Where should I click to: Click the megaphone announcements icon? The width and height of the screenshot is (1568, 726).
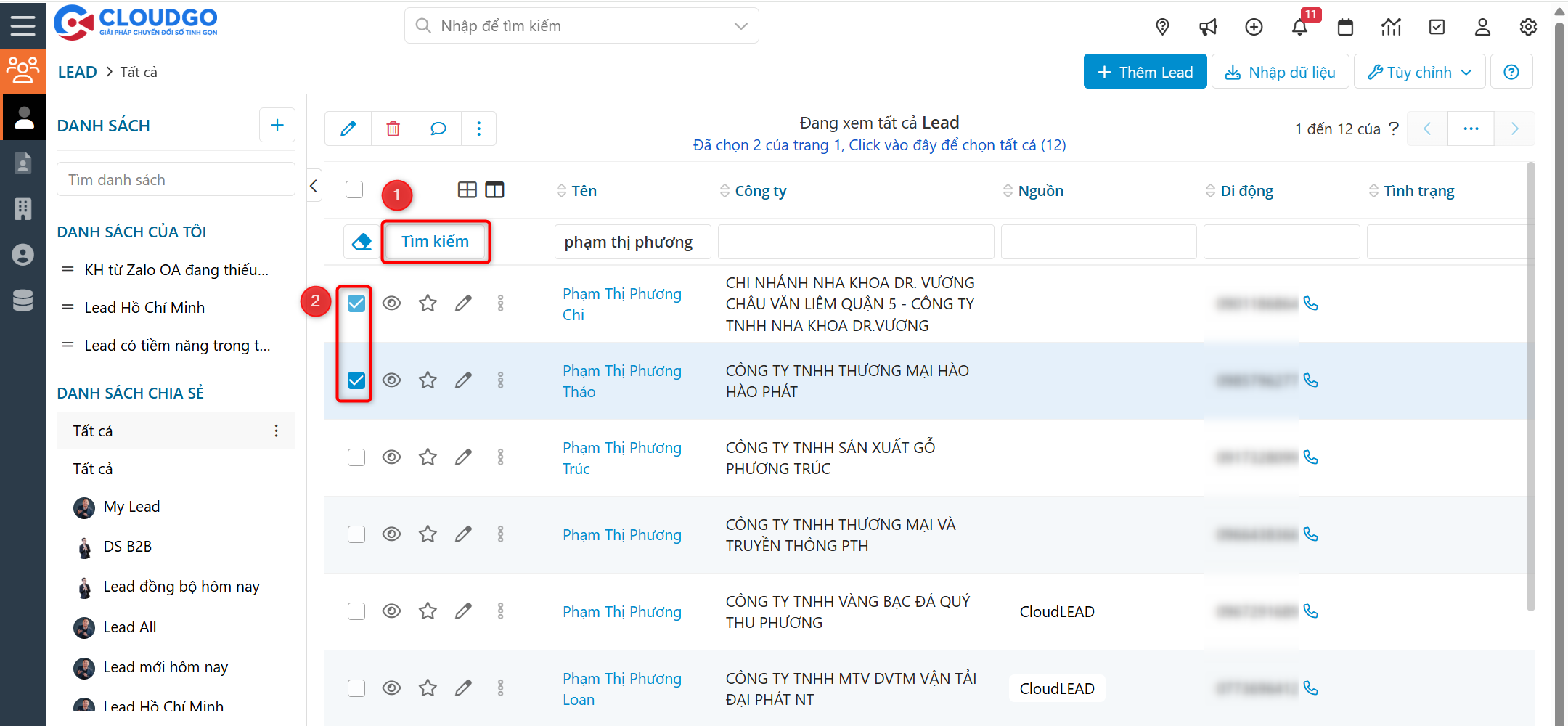click(1208, 27)
